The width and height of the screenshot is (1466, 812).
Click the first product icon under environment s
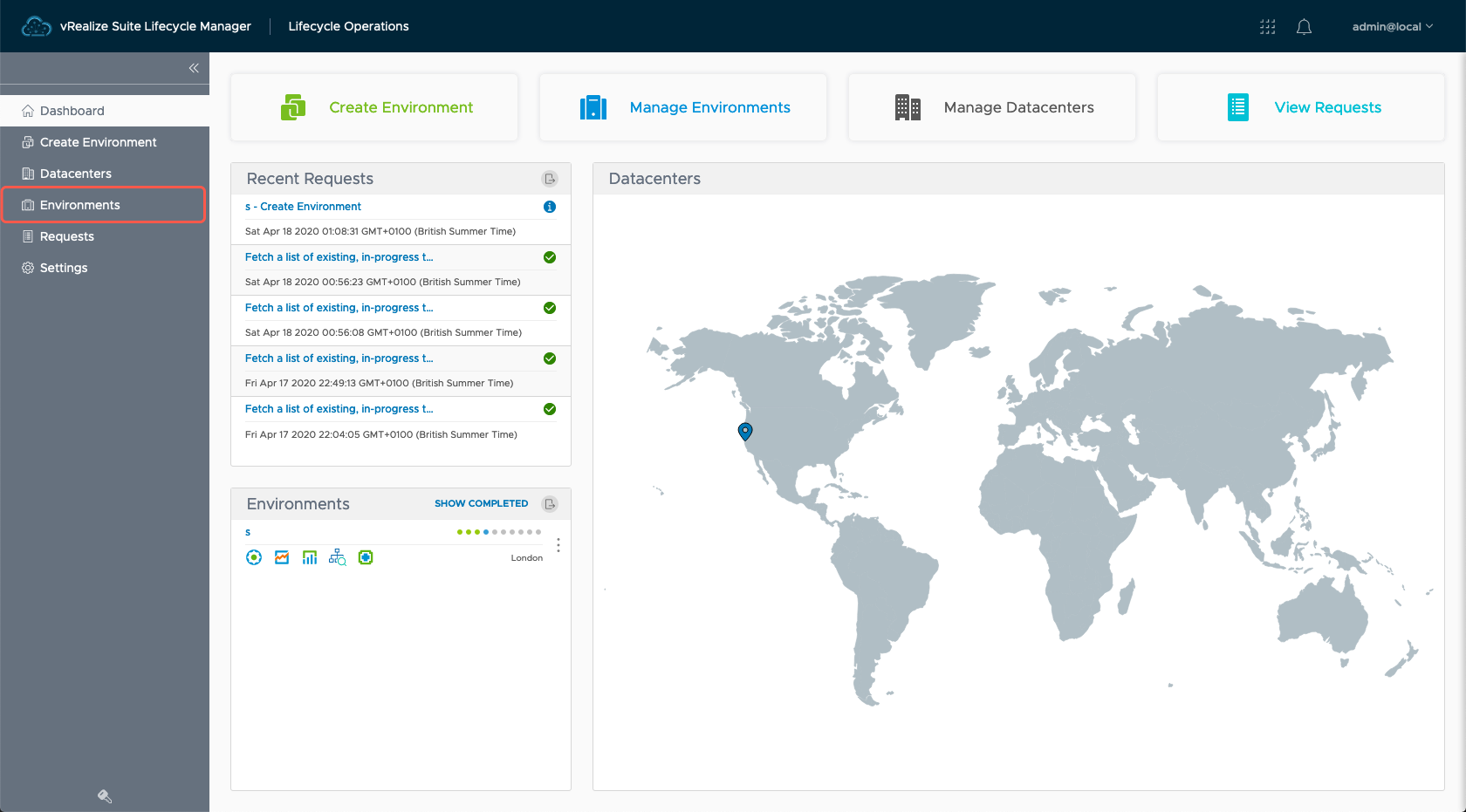254,557
